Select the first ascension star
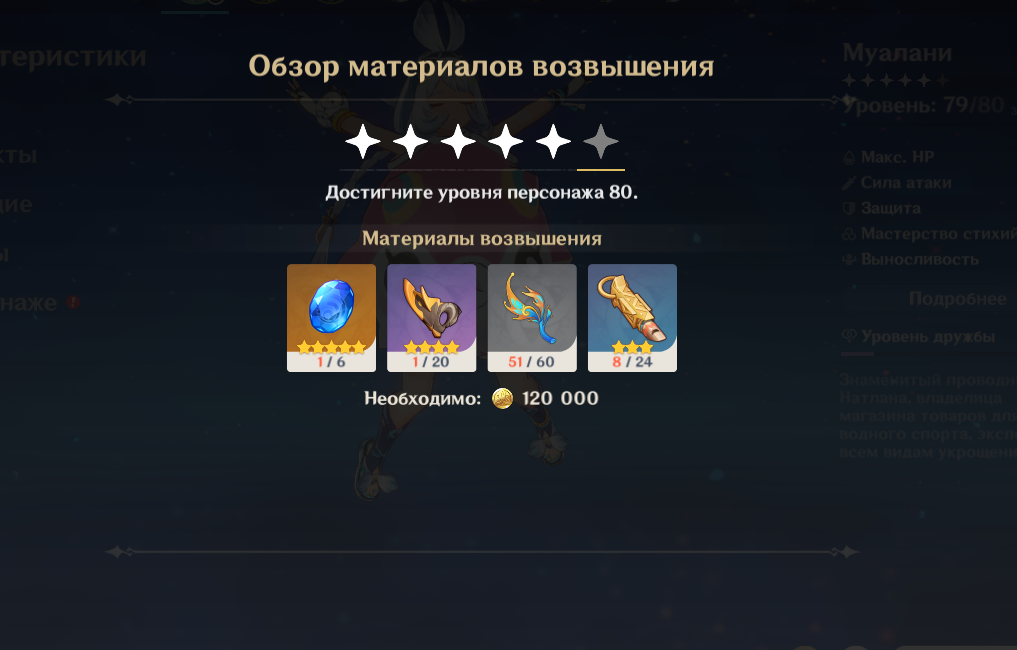The height and width of the screenshot is (650, 1017). pos(363,142)
